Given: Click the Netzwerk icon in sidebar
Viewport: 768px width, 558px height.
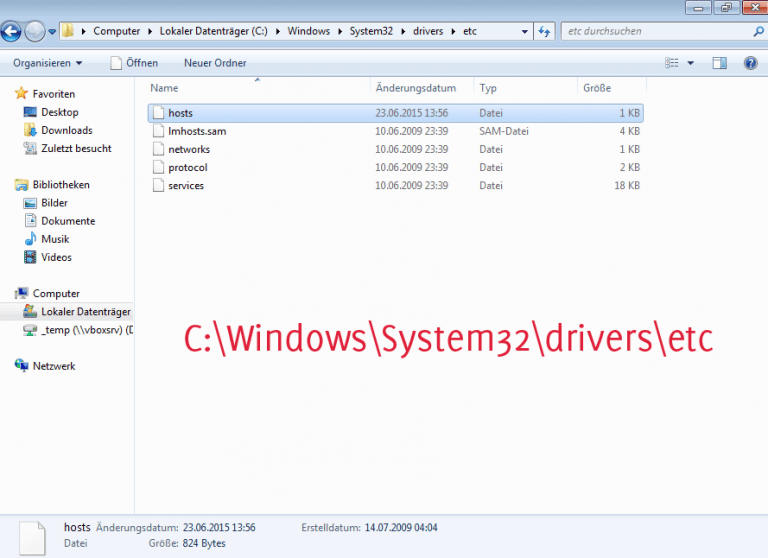Looking at the screenshot, I should (21, 365).
